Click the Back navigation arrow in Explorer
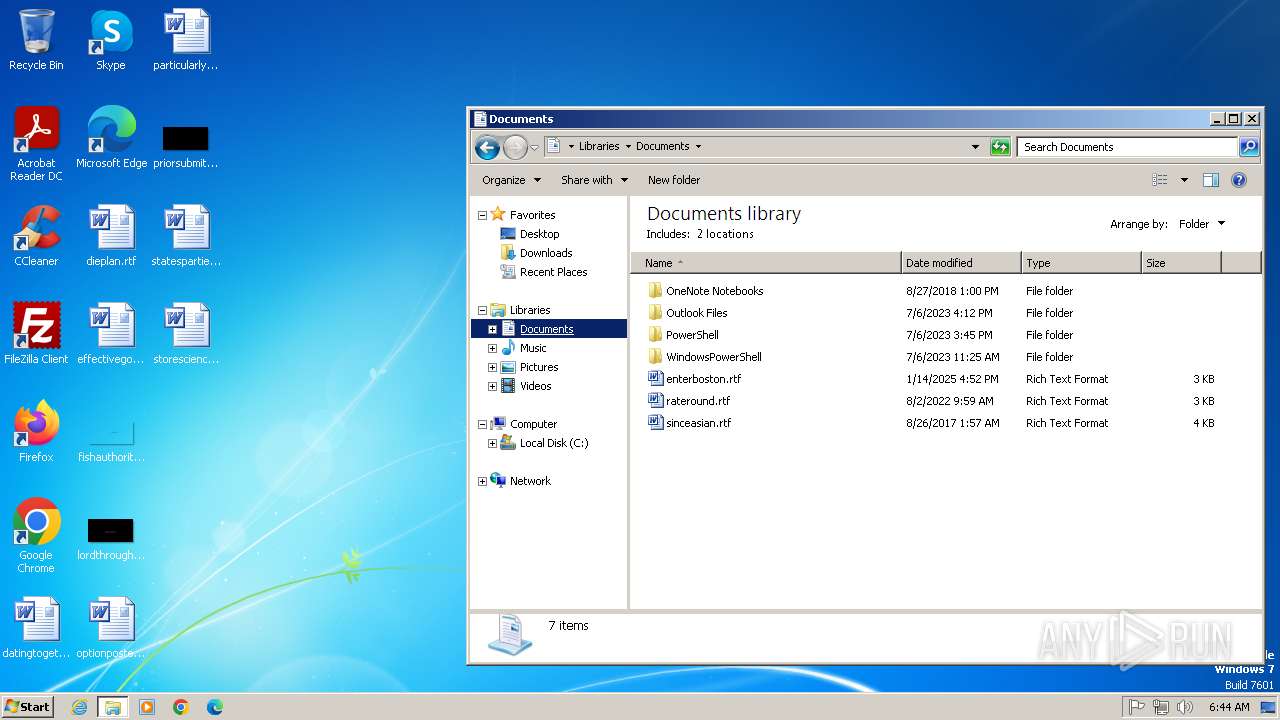Screen dimensions: 1280x720 pyautogui.click(x=487, y=148)
